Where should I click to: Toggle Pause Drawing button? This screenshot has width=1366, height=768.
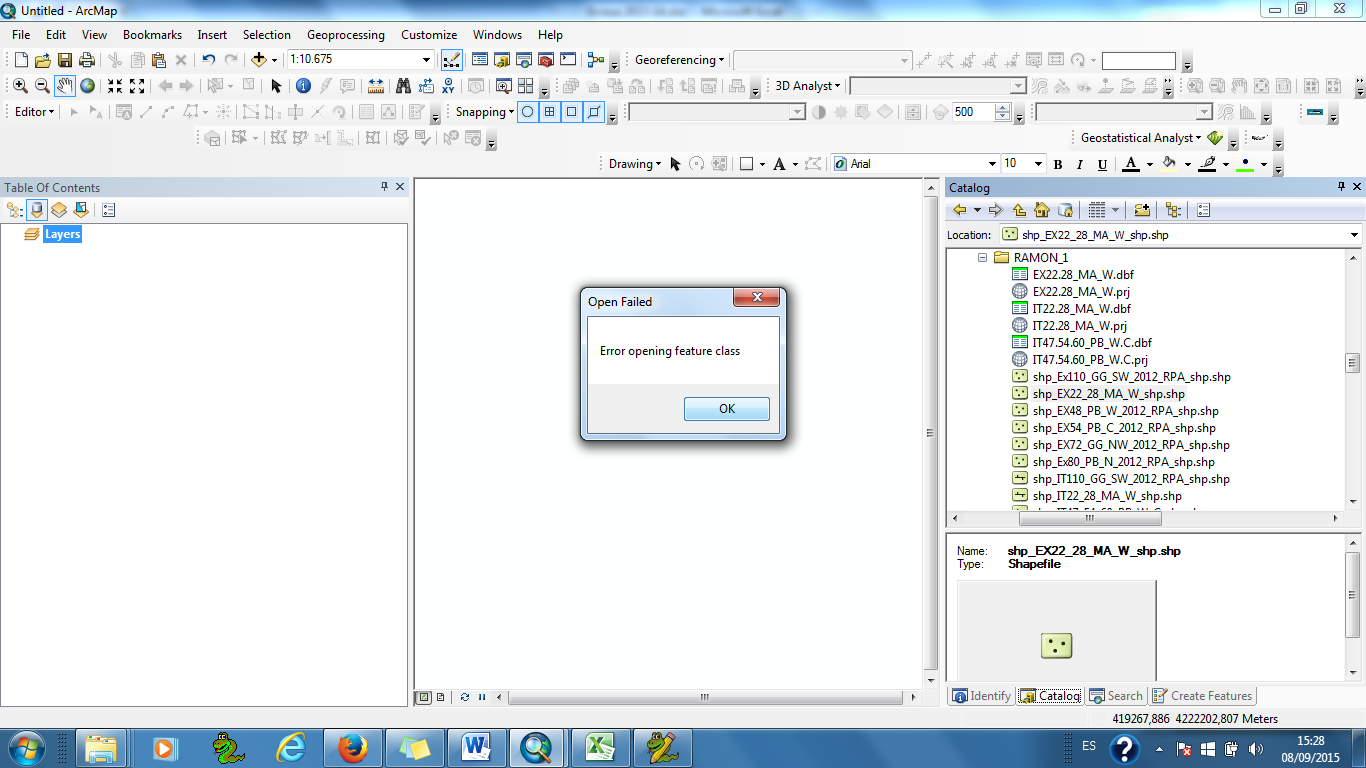(x=481, y=697)
